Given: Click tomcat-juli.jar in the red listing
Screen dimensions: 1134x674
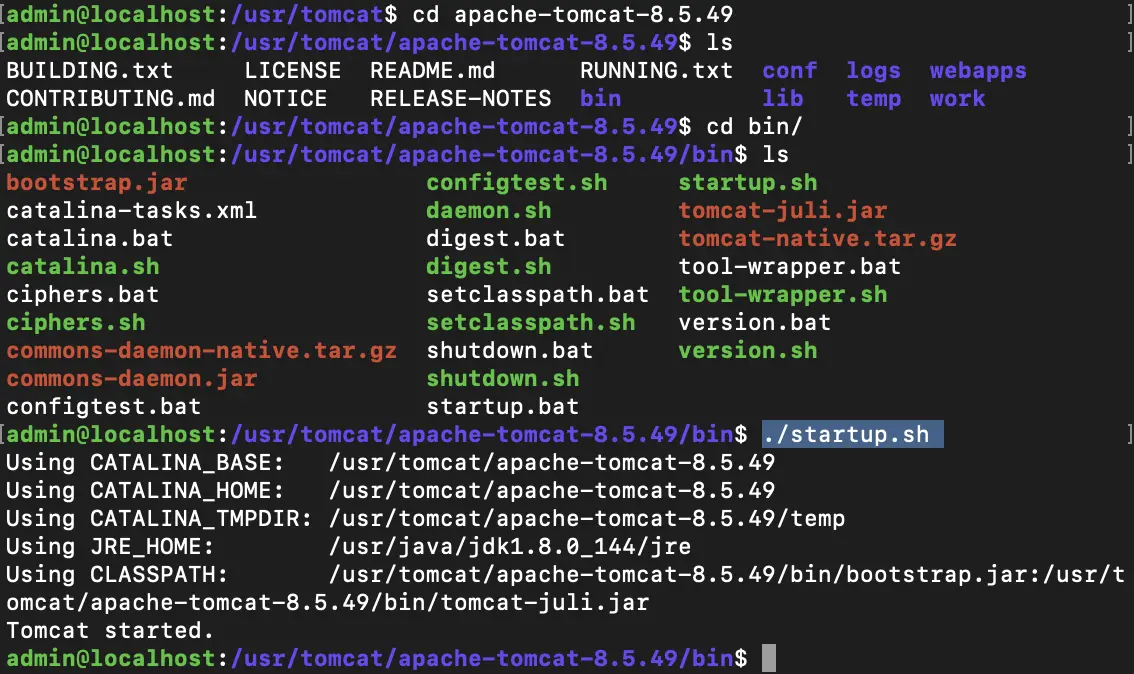Looking at the screenshot, I should click(783, 210).
